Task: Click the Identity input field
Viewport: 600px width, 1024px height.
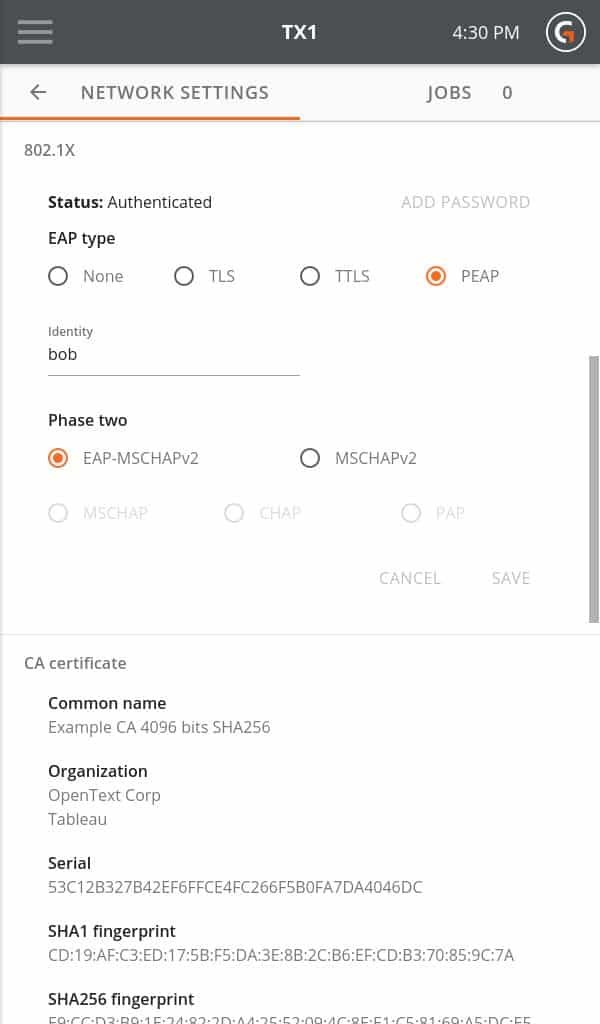Action: 174,355
